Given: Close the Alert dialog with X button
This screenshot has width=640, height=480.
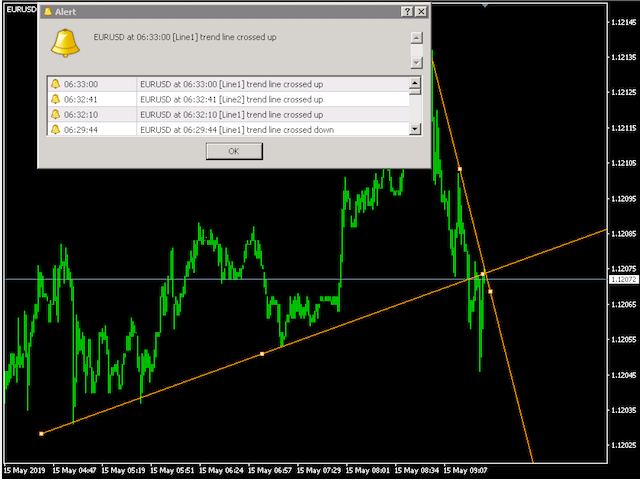Looking at the screenshot, I should [x=421, y=12].
